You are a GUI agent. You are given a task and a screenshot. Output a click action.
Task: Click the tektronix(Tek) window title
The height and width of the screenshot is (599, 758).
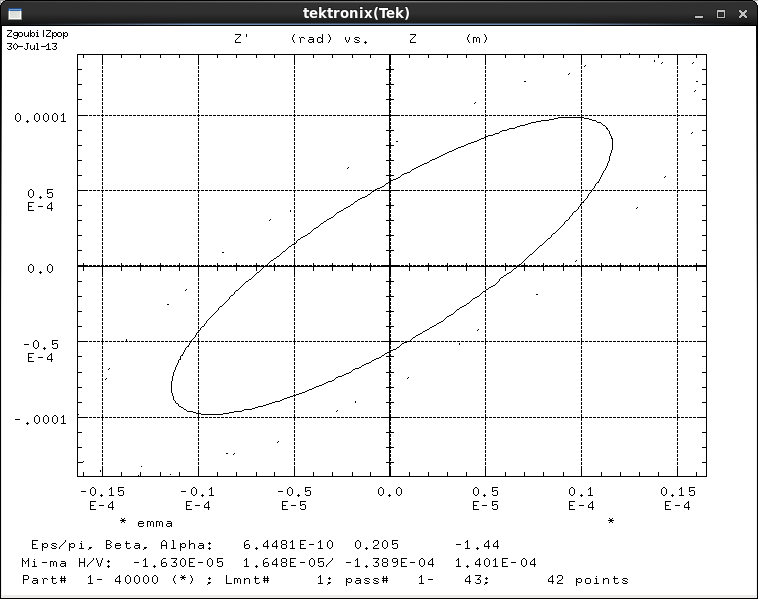[x=356, y=13]
